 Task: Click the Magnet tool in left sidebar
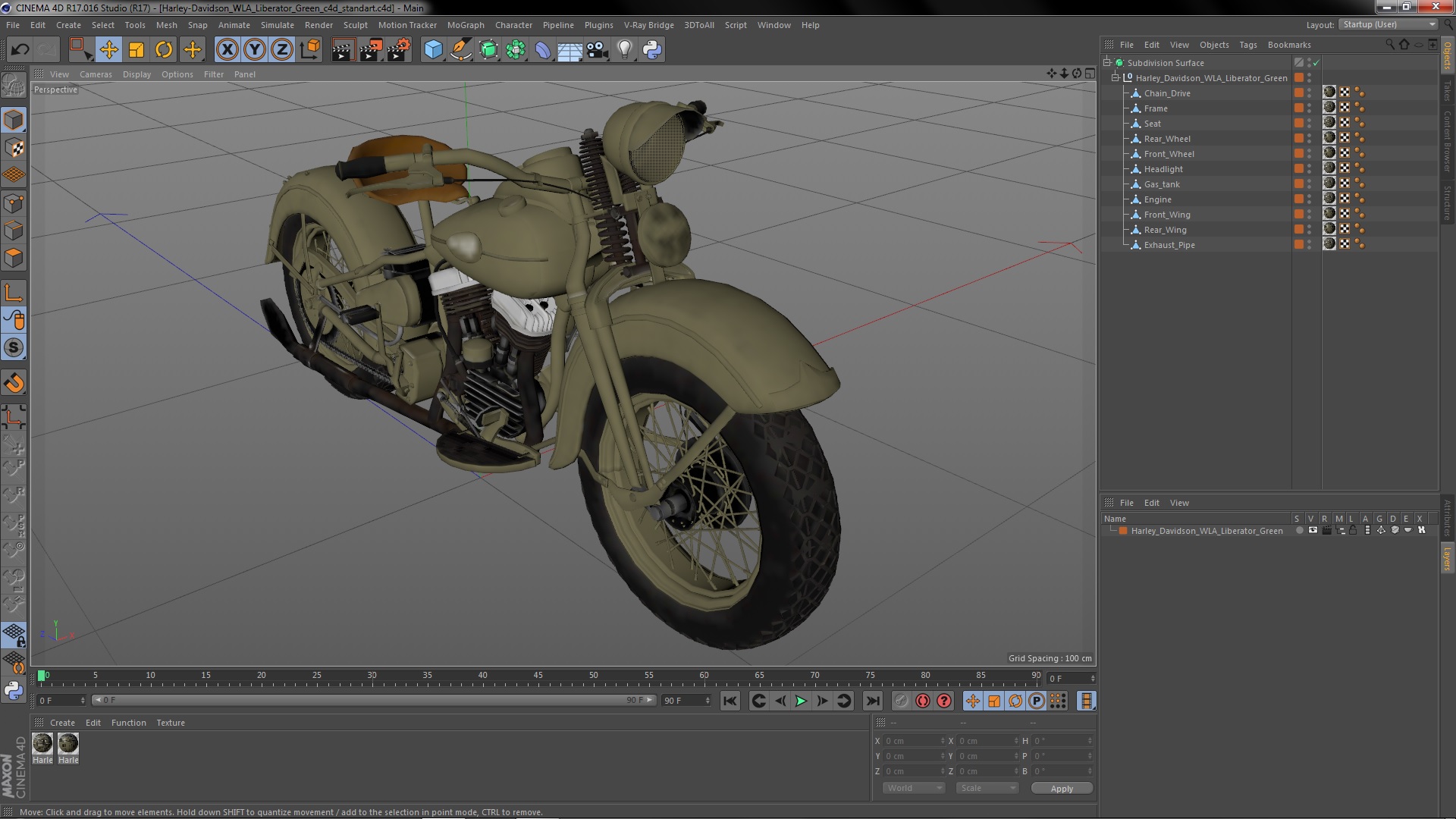(14, 383)
